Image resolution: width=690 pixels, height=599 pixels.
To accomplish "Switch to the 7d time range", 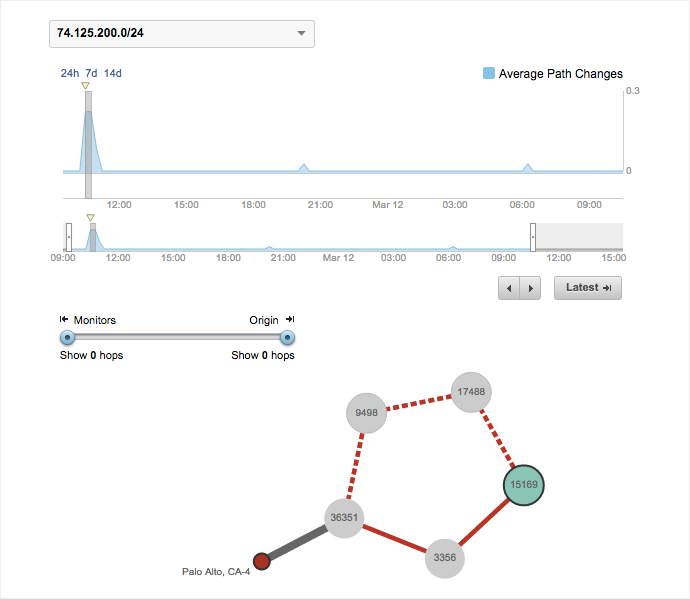I will click(91, 73).
